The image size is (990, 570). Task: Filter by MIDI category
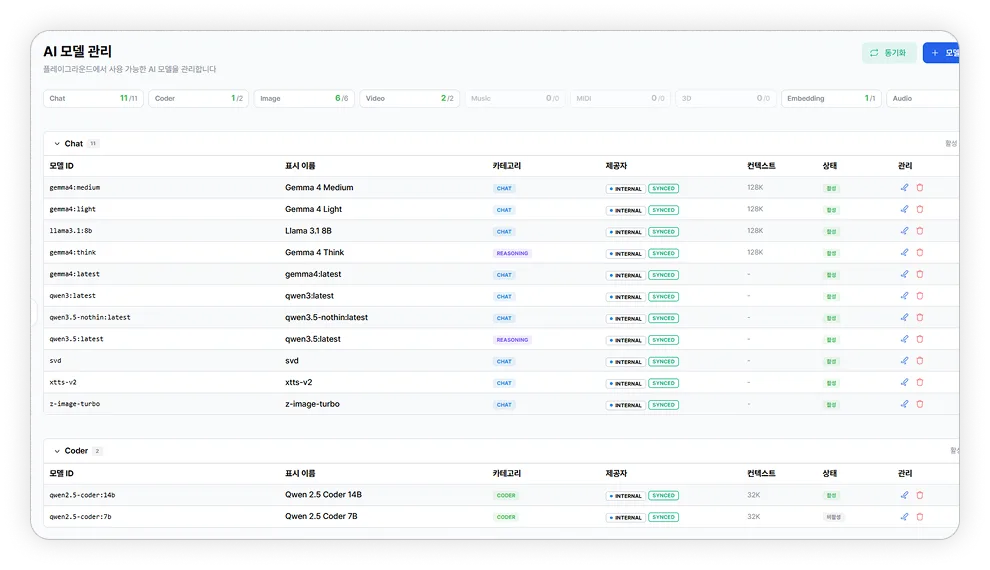(x=620, y=98)
